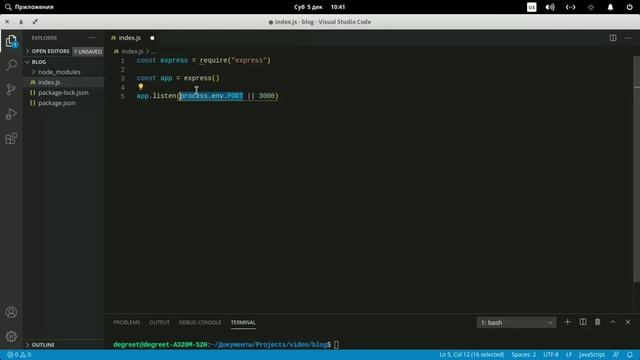Open the Search view in activity bar
The height and width of the screenshot is (360, 640).
point(11,65)
